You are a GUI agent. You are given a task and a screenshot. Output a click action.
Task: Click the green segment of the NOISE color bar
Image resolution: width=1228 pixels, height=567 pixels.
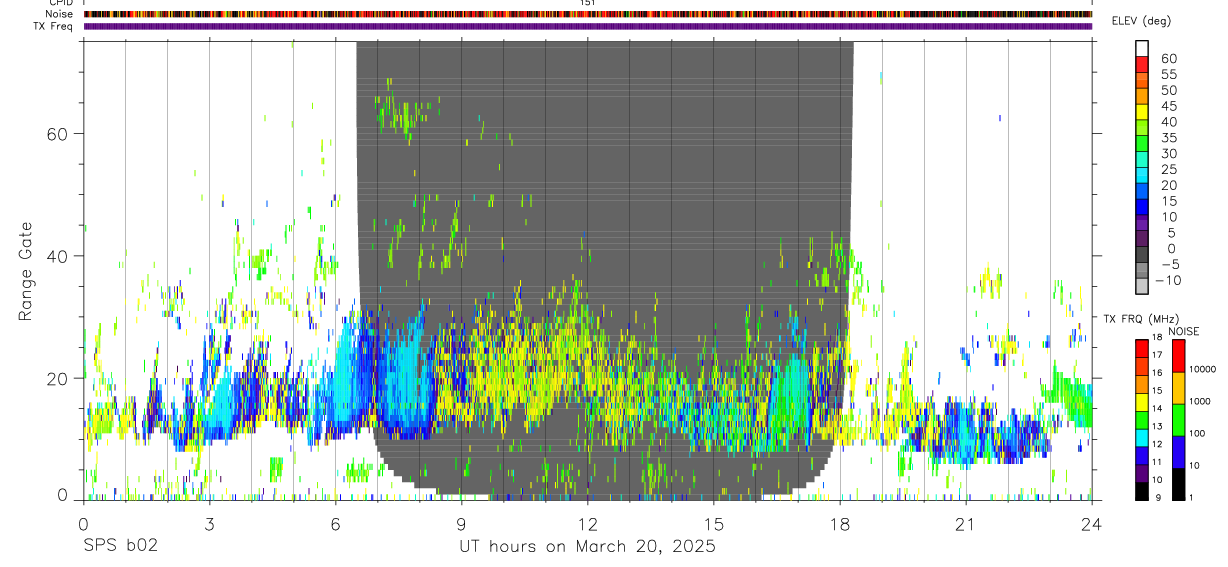pos(1179,420)
